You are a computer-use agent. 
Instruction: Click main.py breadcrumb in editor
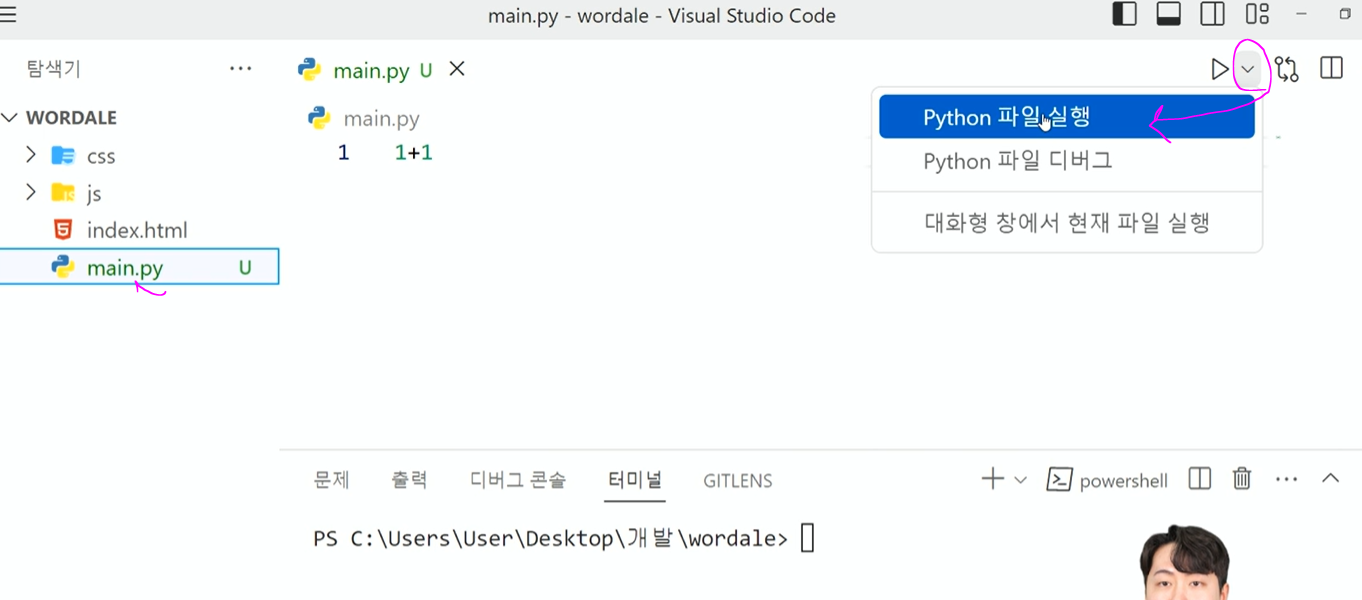coord(381,119)
